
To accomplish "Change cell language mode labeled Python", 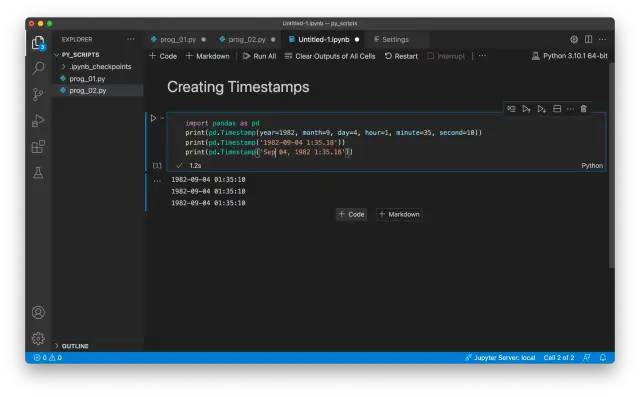I will pos(592,165).
